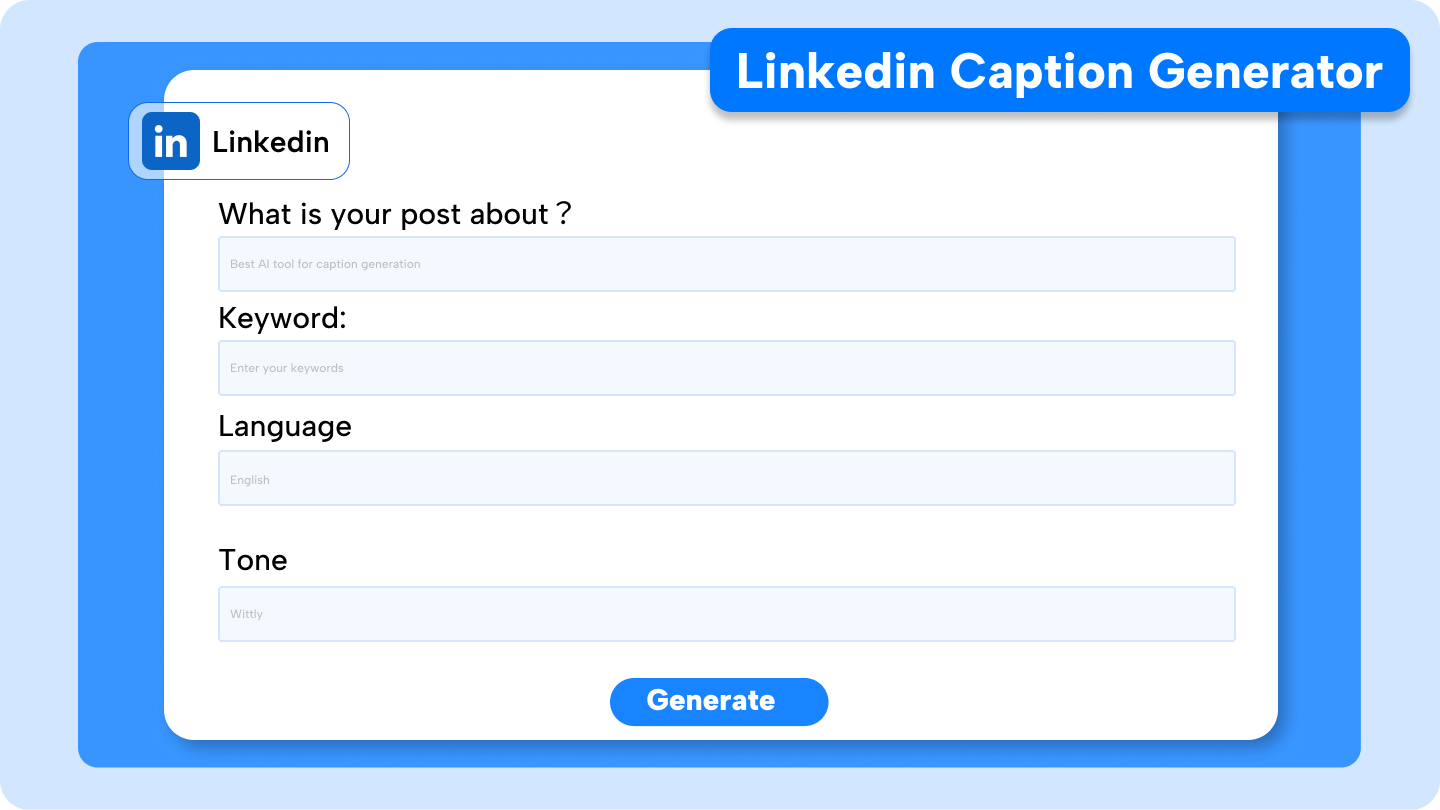Select the blue 'in' square icon

tap(171, 141)
